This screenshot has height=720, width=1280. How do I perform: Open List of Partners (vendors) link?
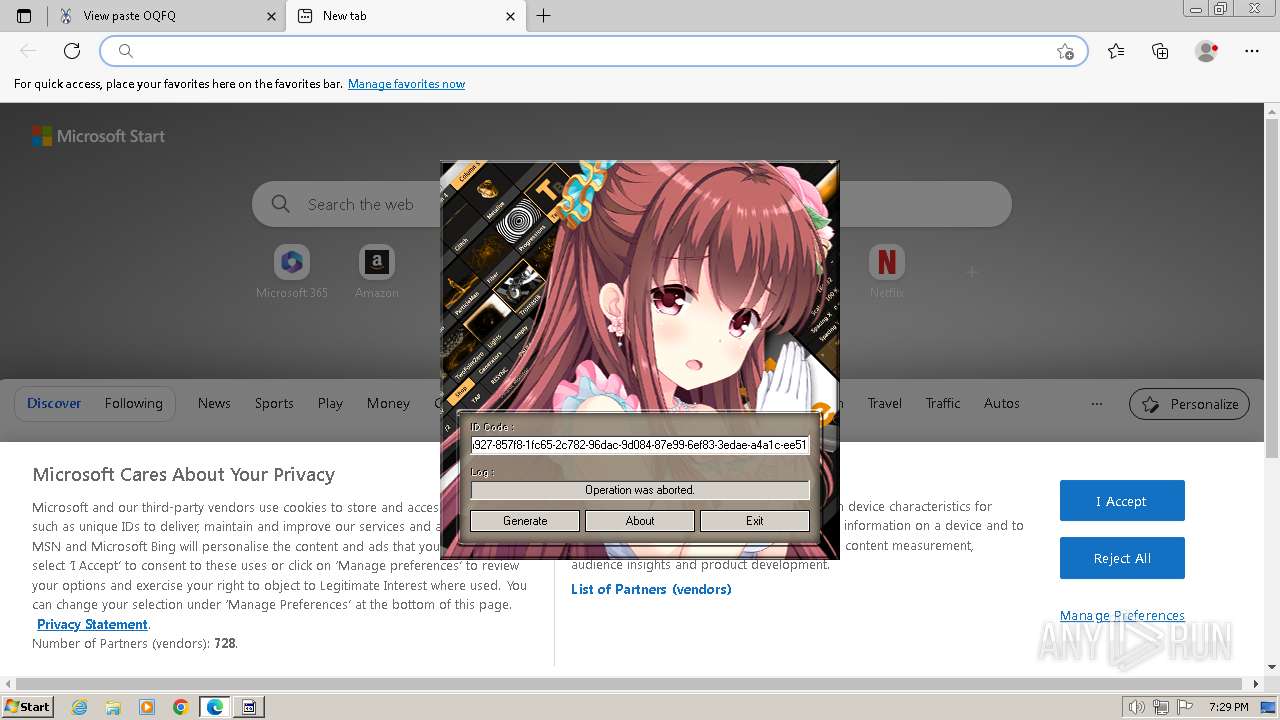(651, 589)
